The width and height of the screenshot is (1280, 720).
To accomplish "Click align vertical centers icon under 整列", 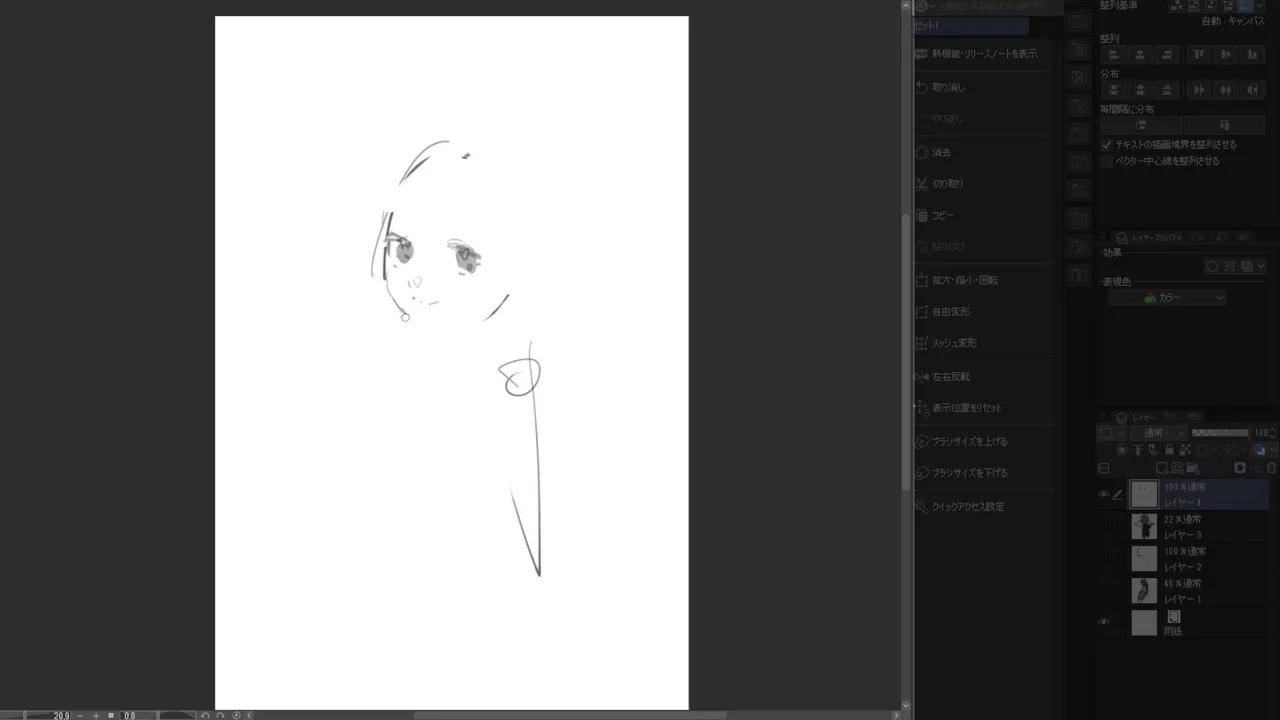I will click(x=1226, y=55).
